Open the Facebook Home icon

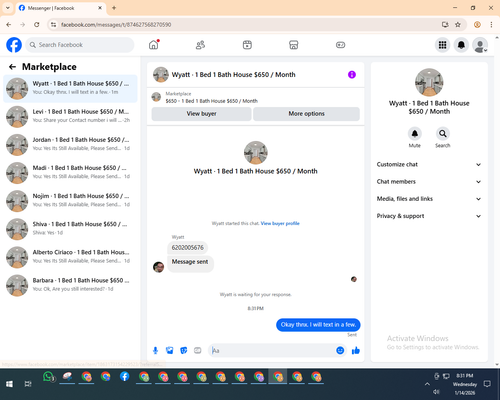(154, 45)
